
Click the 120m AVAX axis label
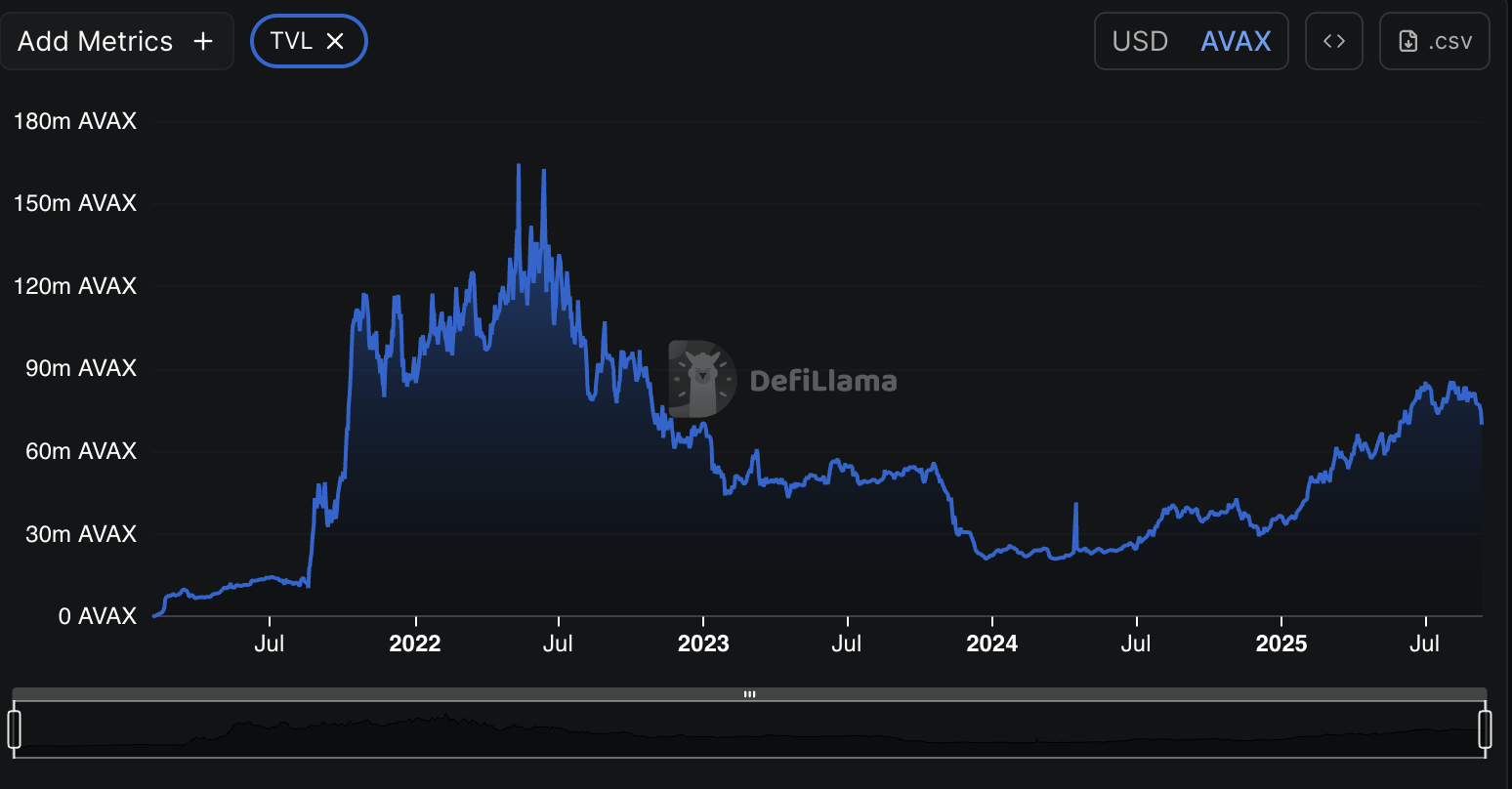(75, 286)
